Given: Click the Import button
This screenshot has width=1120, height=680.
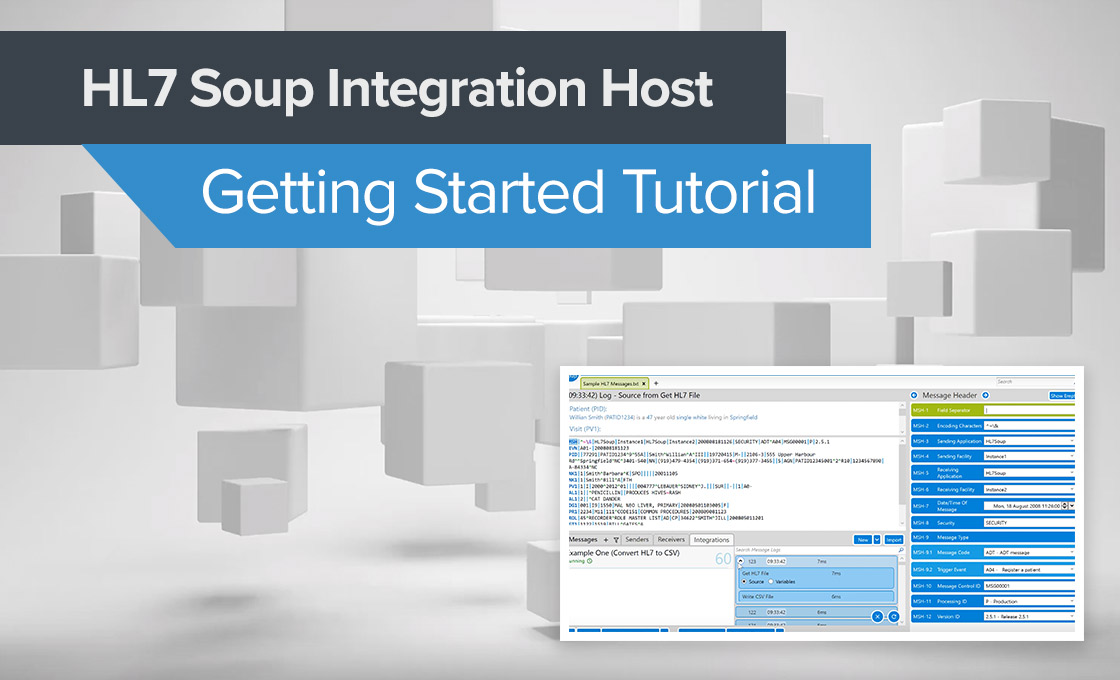Looking at the screenshot, I should [x=894, y=540].
